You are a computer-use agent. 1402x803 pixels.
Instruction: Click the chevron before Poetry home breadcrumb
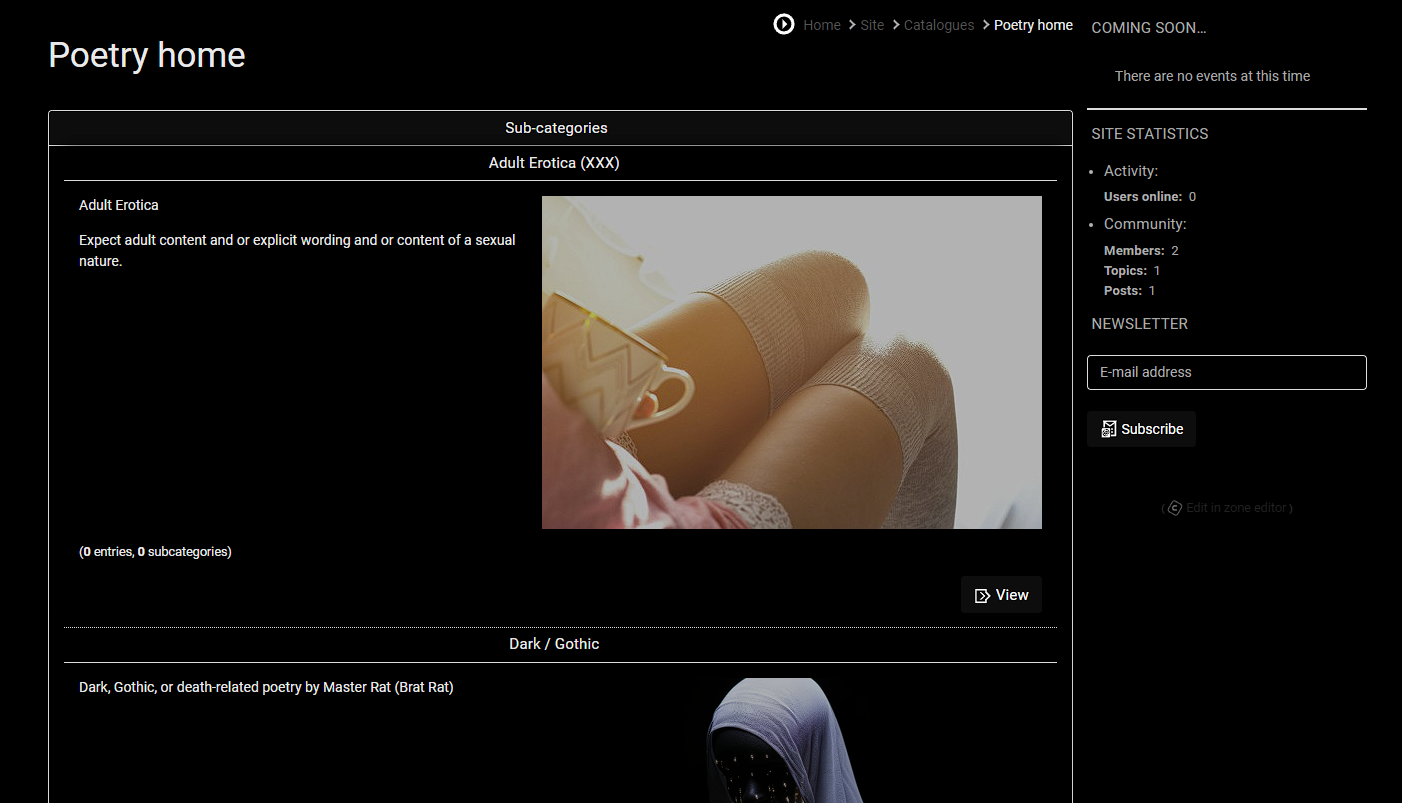(x=985, y=25)
